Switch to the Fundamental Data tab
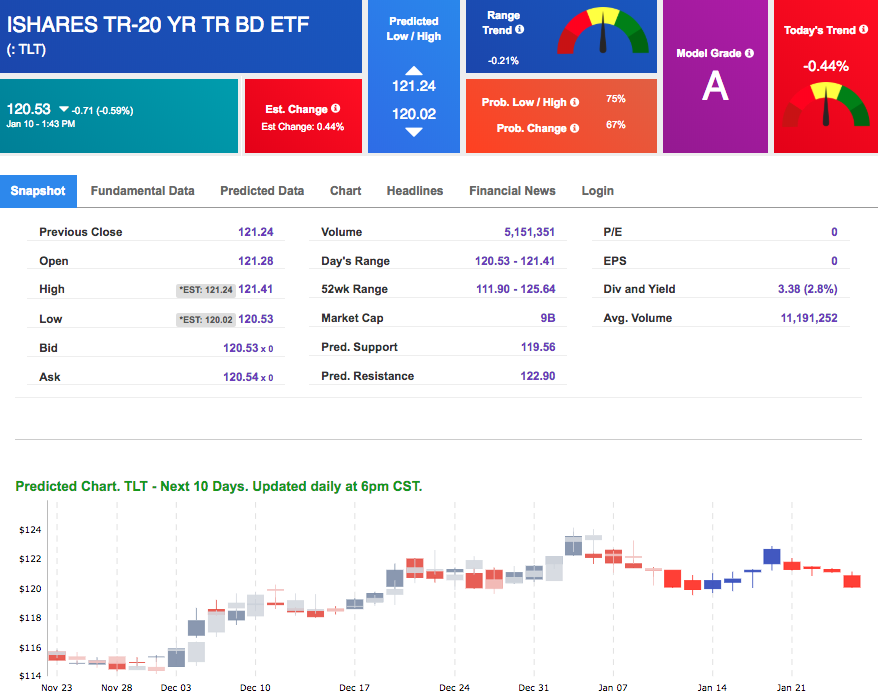Image resolution: width=878 pixels, height=698 pixels. tap(142, 191)
